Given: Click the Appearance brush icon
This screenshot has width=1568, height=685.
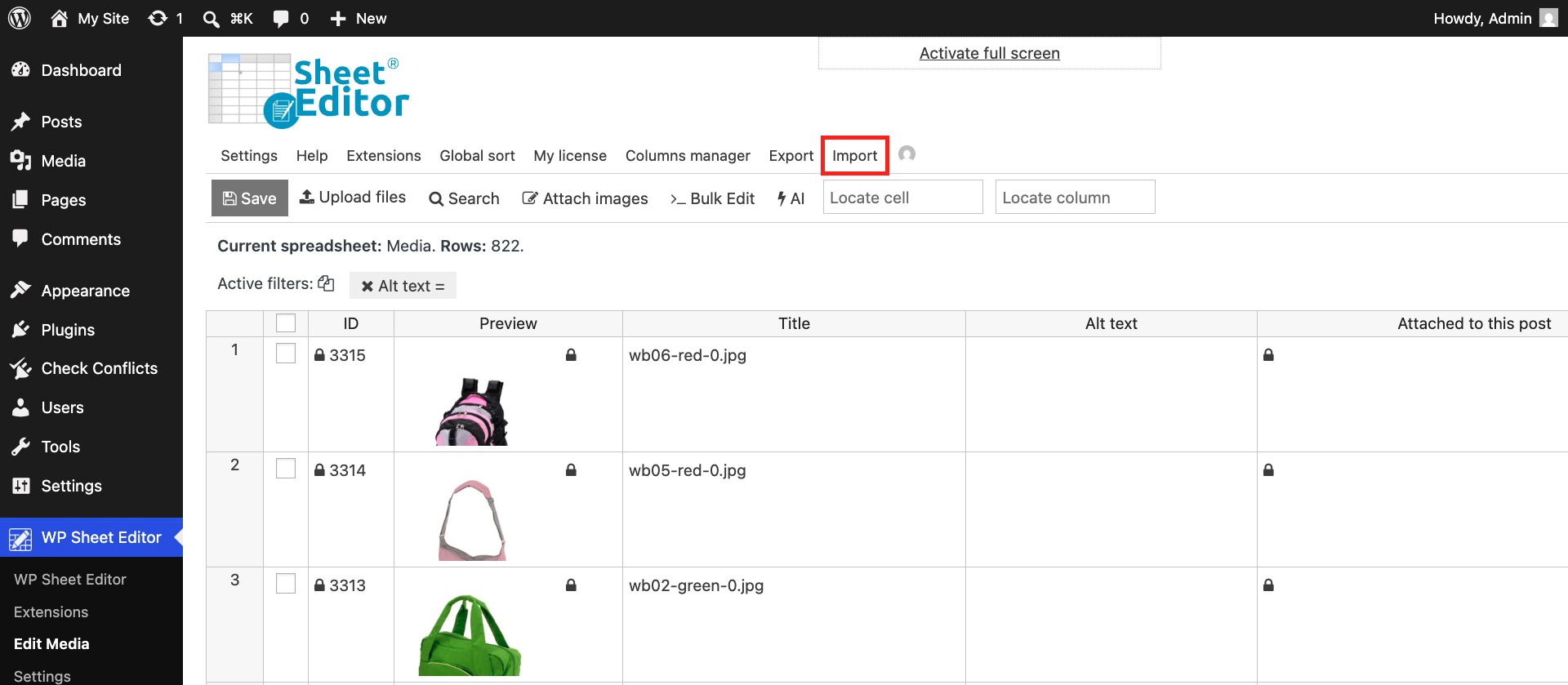Looking at the screenshot, I should click(21, 291).
